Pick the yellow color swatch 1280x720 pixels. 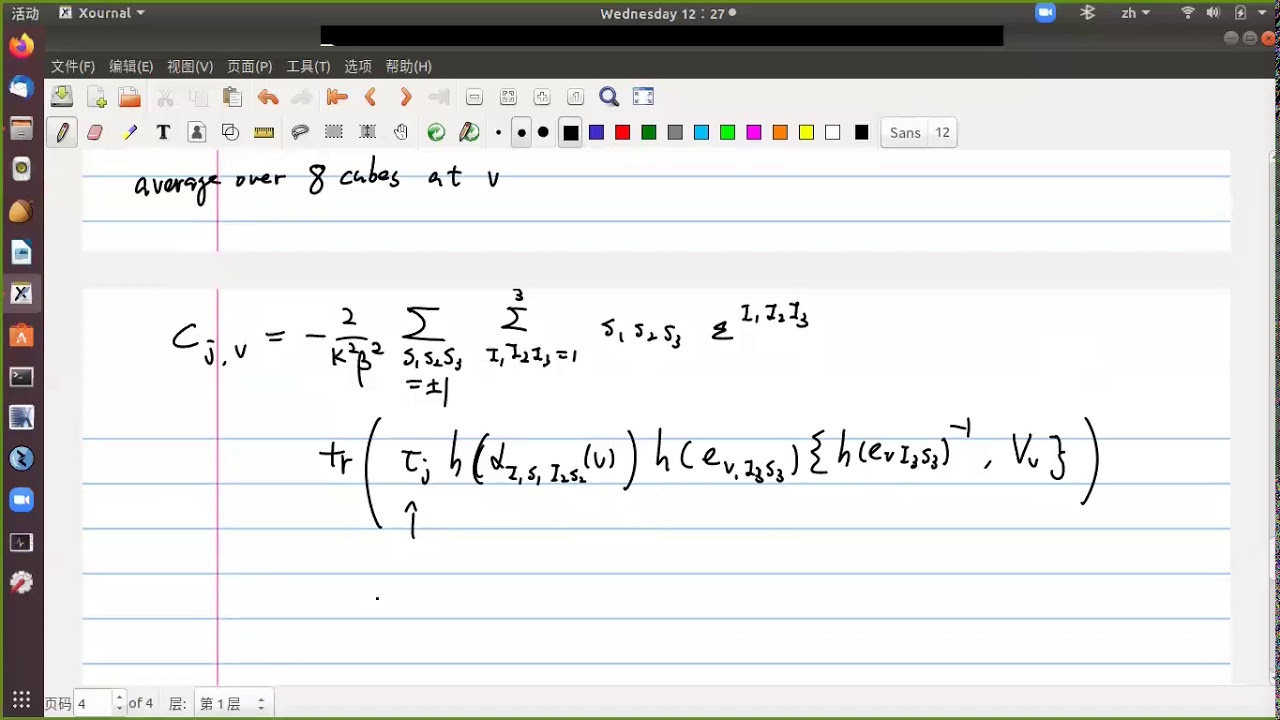coord(806,132)
